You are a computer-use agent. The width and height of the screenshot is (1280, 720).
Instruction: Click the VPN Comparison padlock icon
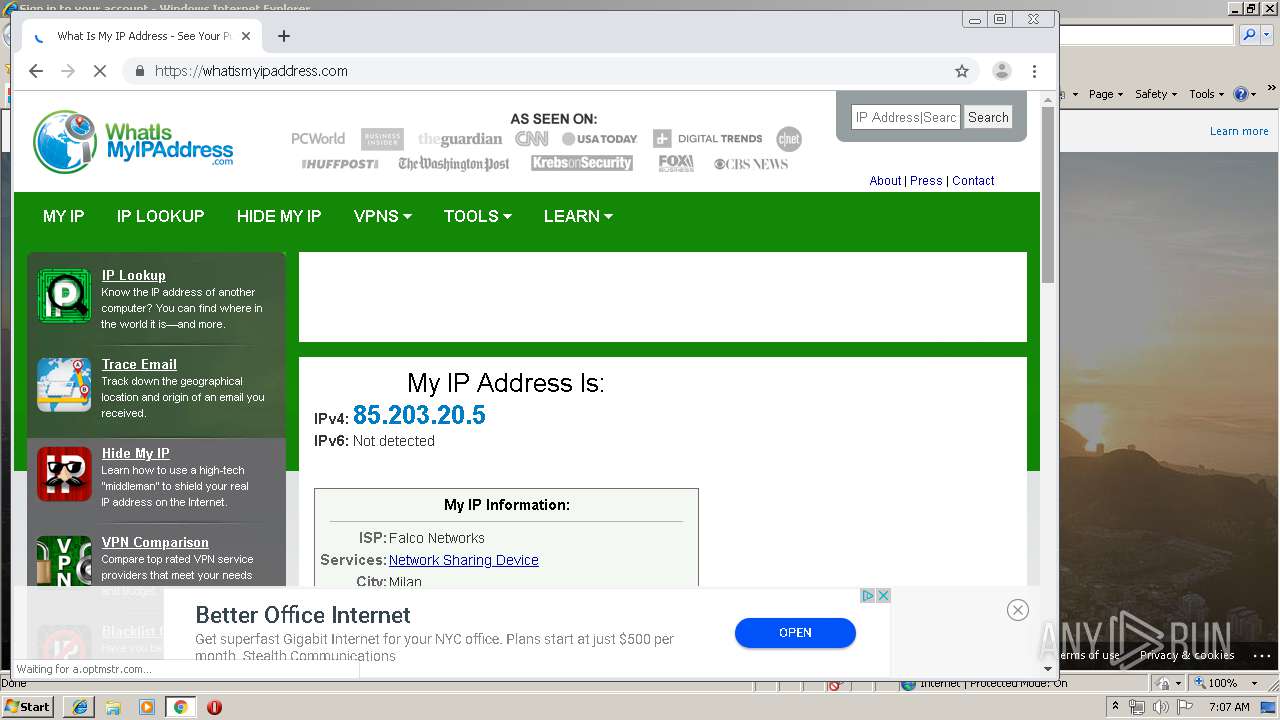pos(64,562)
